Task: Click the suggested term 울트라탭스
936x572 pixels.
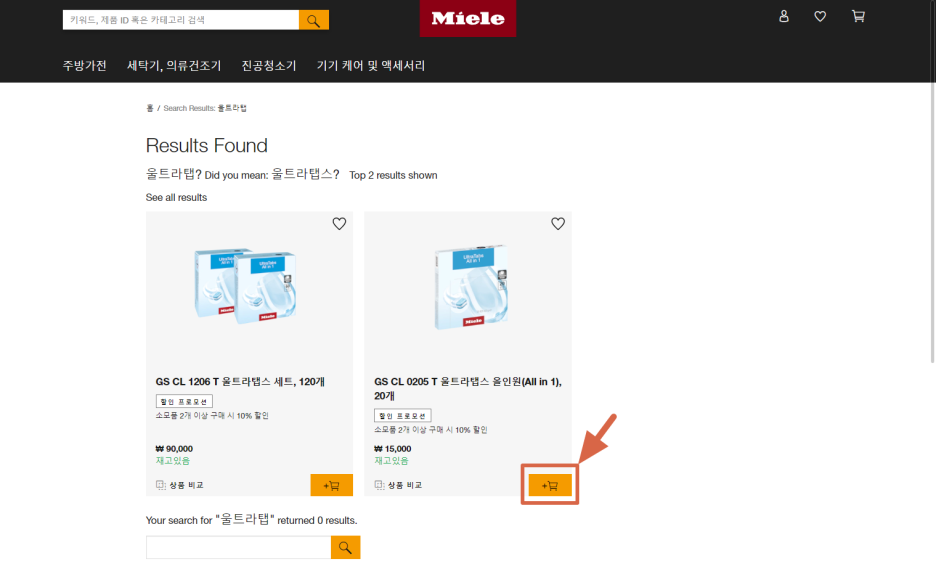Action: point(301,174)
